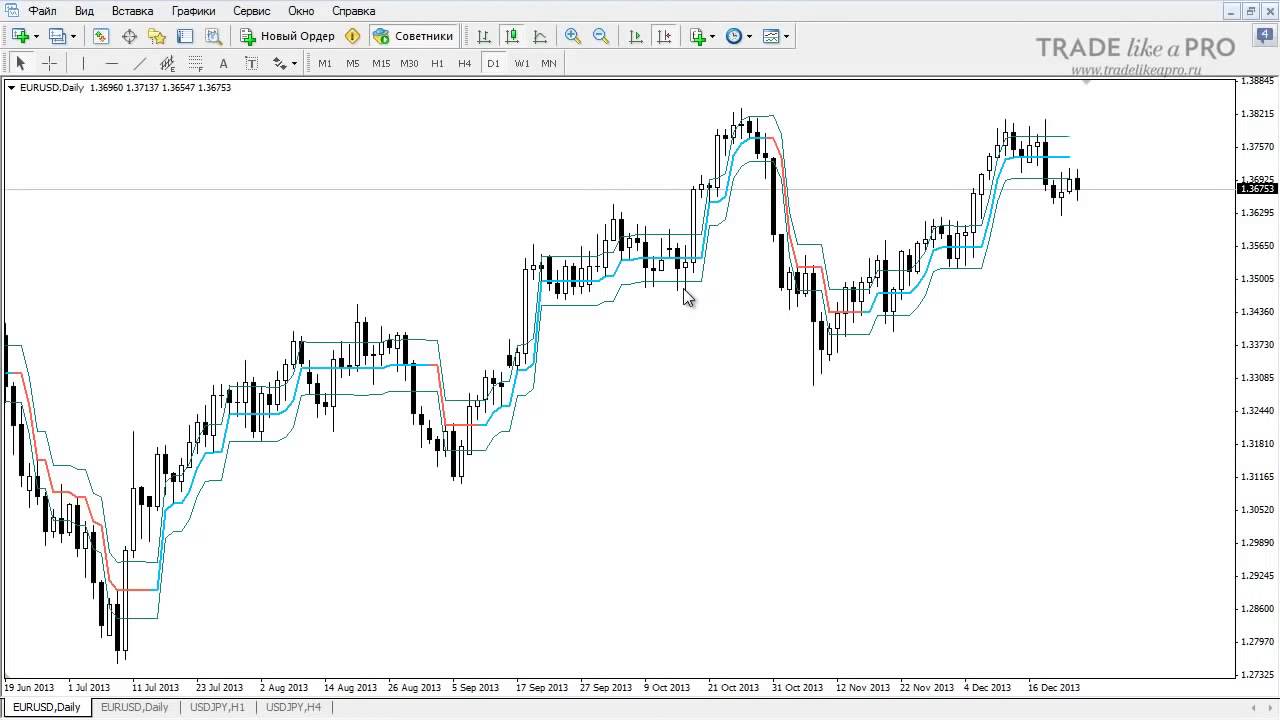Switch to H4 timeframe
This screenshot has width=1280, height=720.
point(464,63)
